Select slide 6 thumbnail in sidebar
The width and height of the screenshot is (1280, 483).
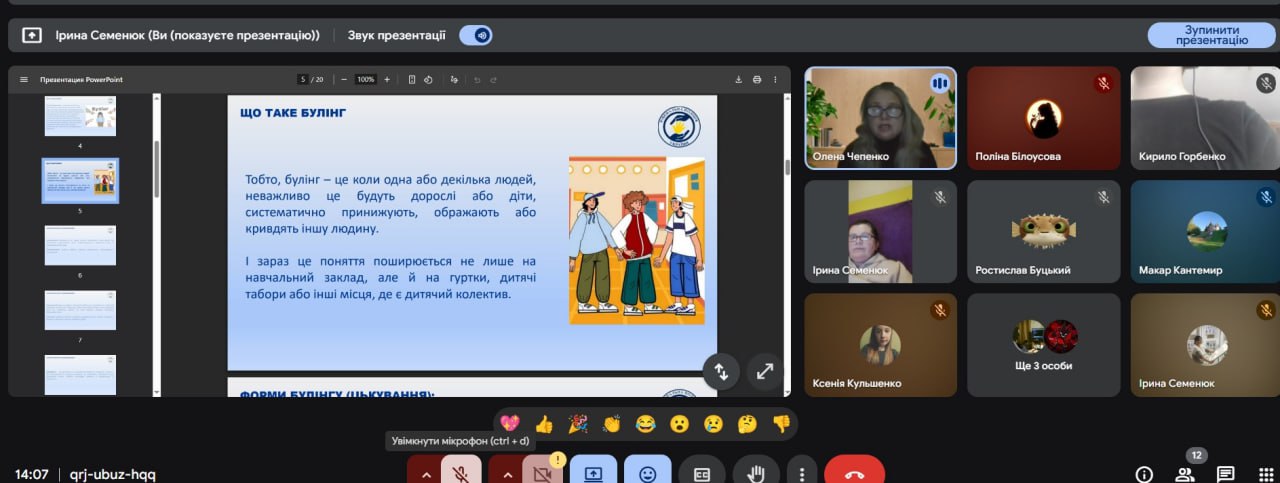[x=80, y=245]
